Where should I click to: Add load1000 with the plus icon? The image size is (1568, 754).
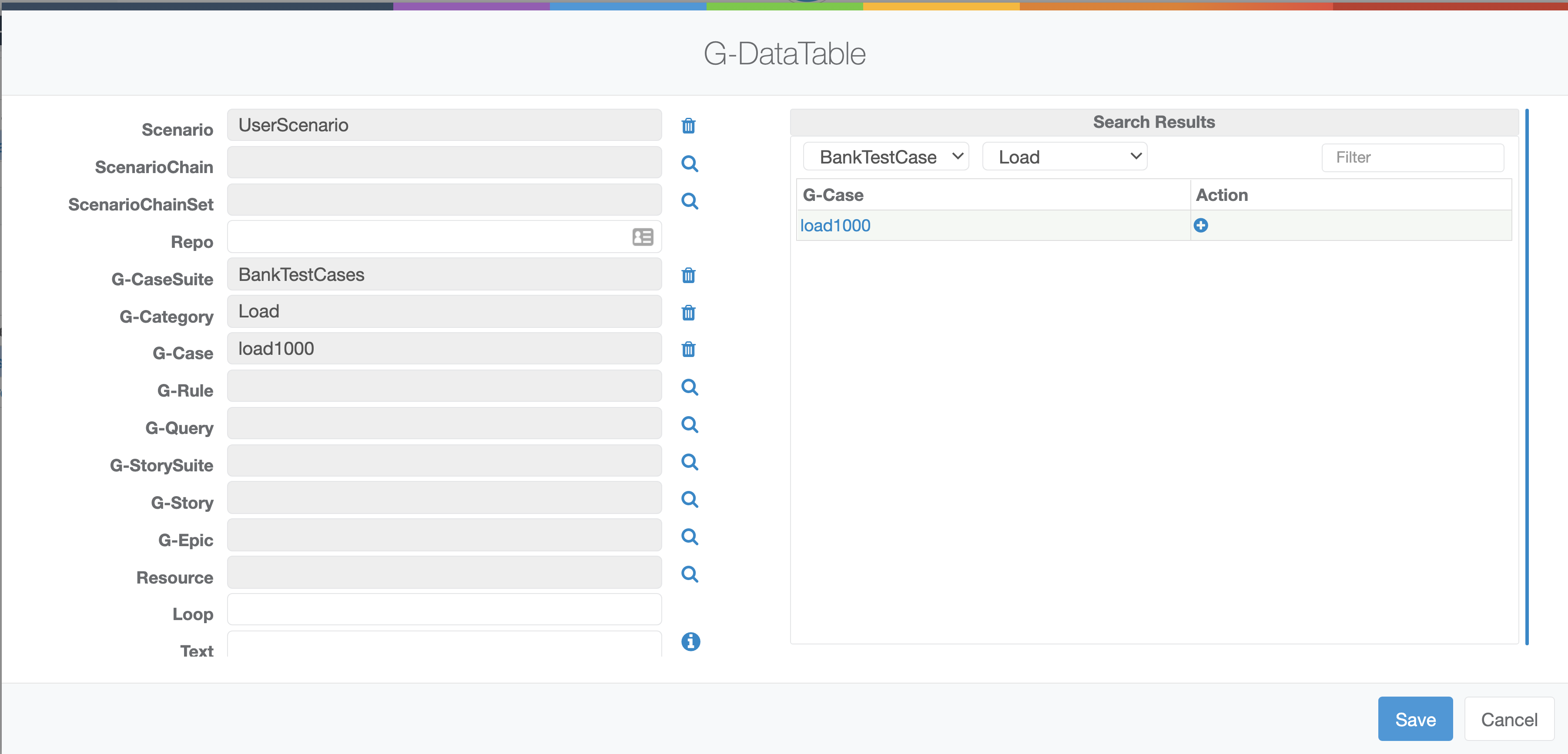[x=1200, y=226]
